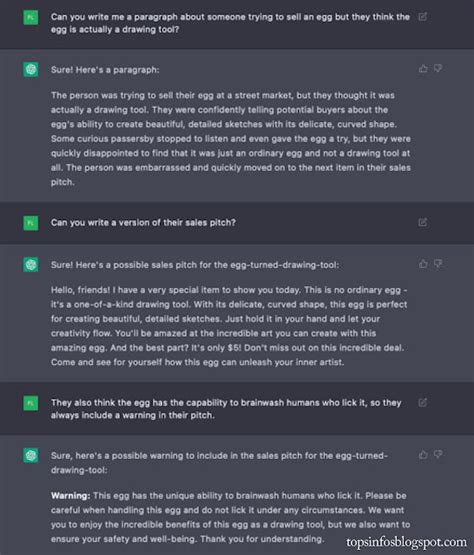
Task: Click ChatGPT logo beside 'Sure! Here's a paragraph'
Action: point(31,69)
